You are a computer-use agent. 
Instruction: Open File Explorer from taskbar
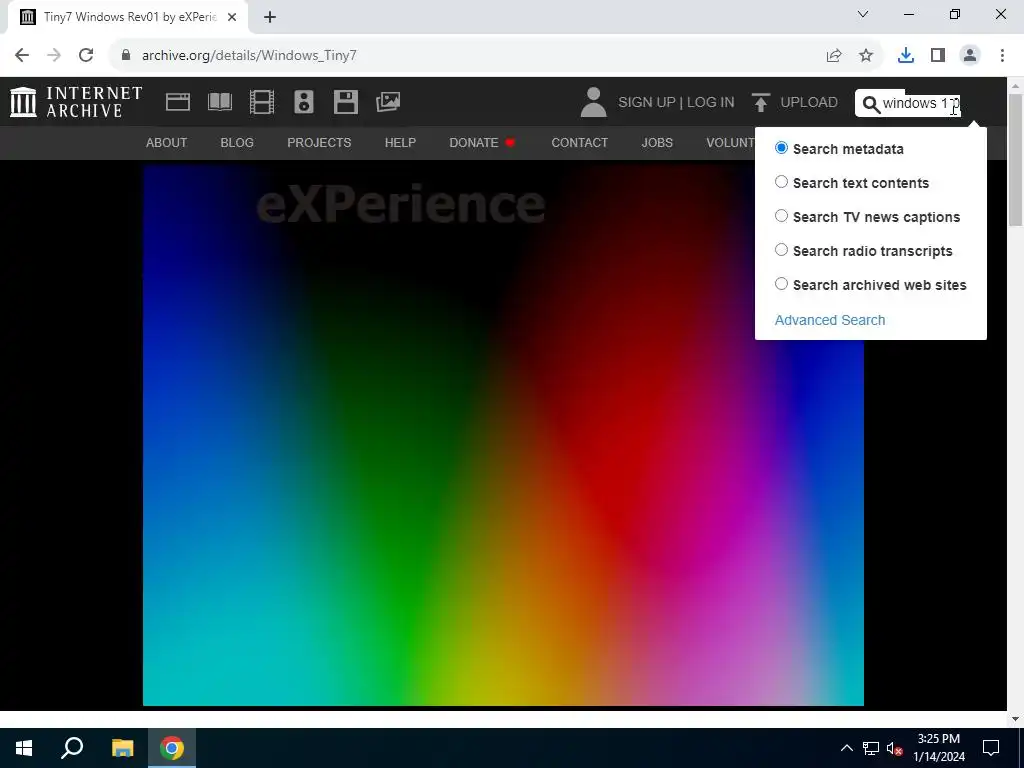pyautogui.click(x=122, y=748)
